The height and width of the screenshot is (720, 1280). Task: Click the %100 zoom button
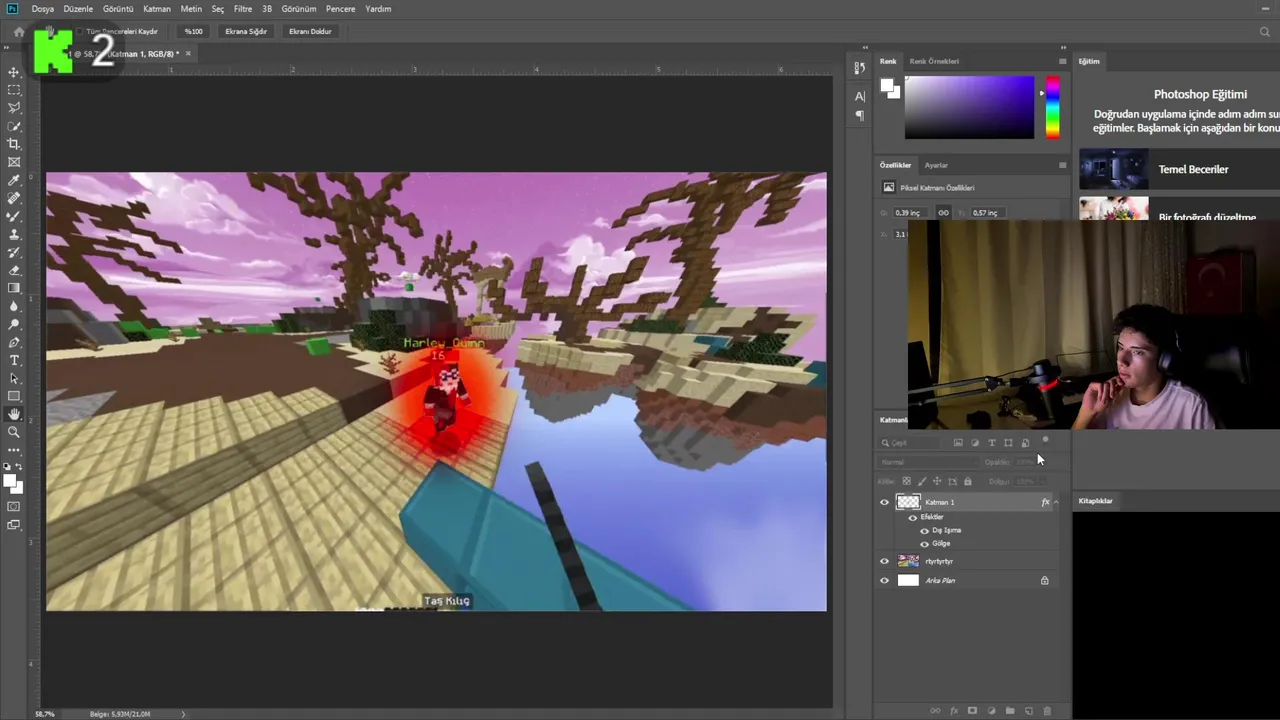coord(193,32)
